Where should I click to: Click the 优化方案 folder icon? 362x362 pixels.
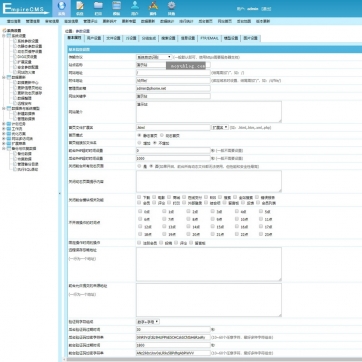(9, 134)
